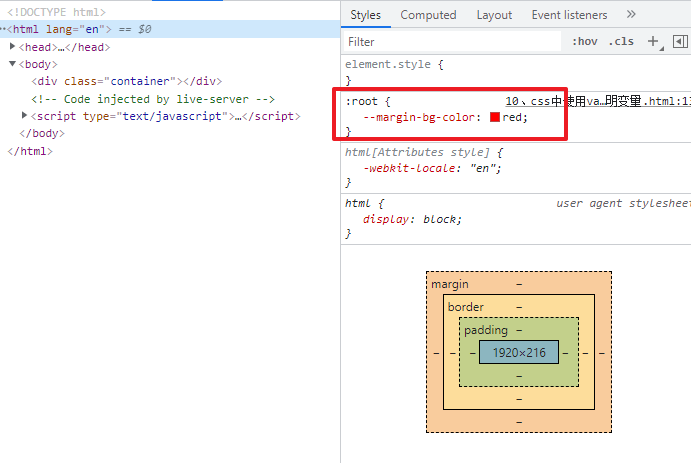Click the padding label in box model
Screen dimensions: 691x463
point(486,330)
